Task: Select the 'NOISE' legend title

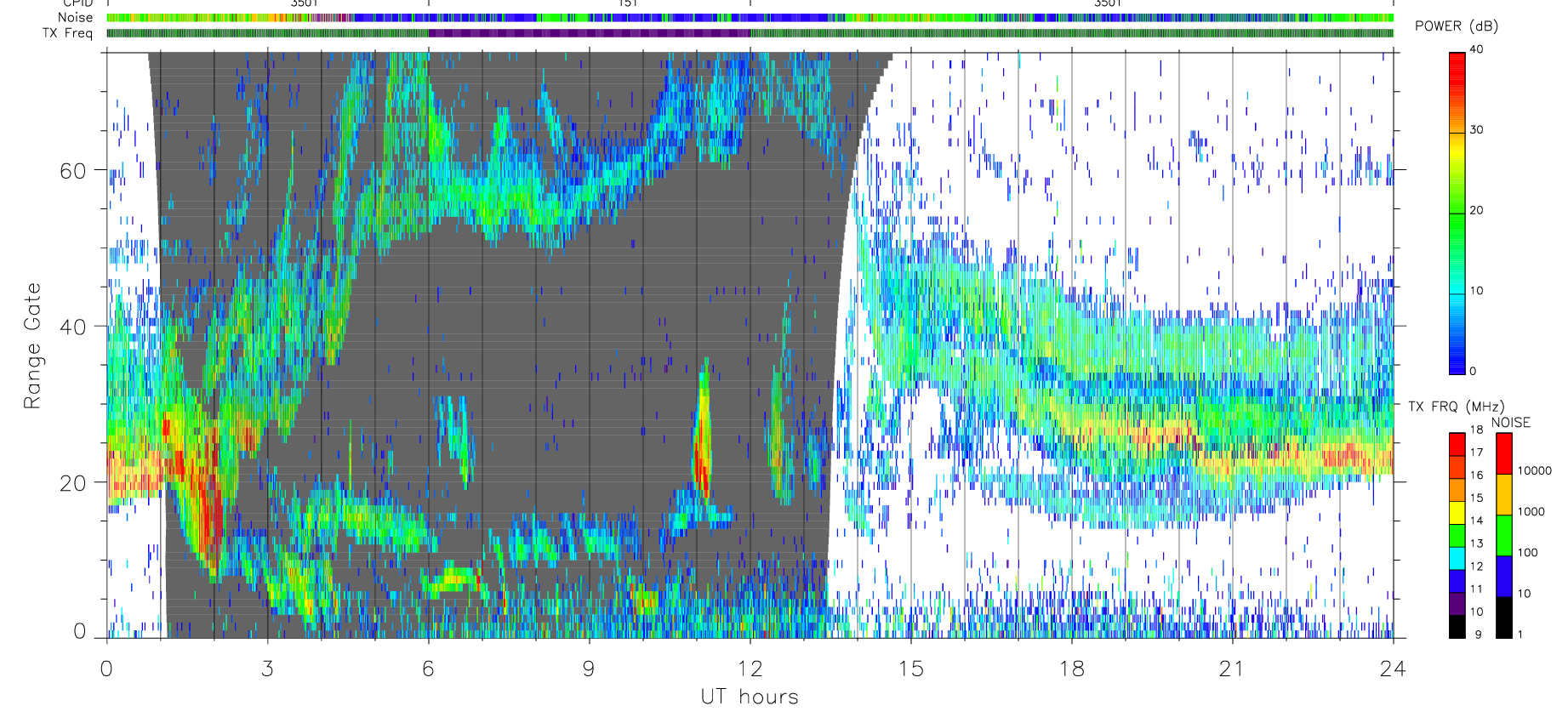Action: pyautogui.click(x=1510, y=423)
